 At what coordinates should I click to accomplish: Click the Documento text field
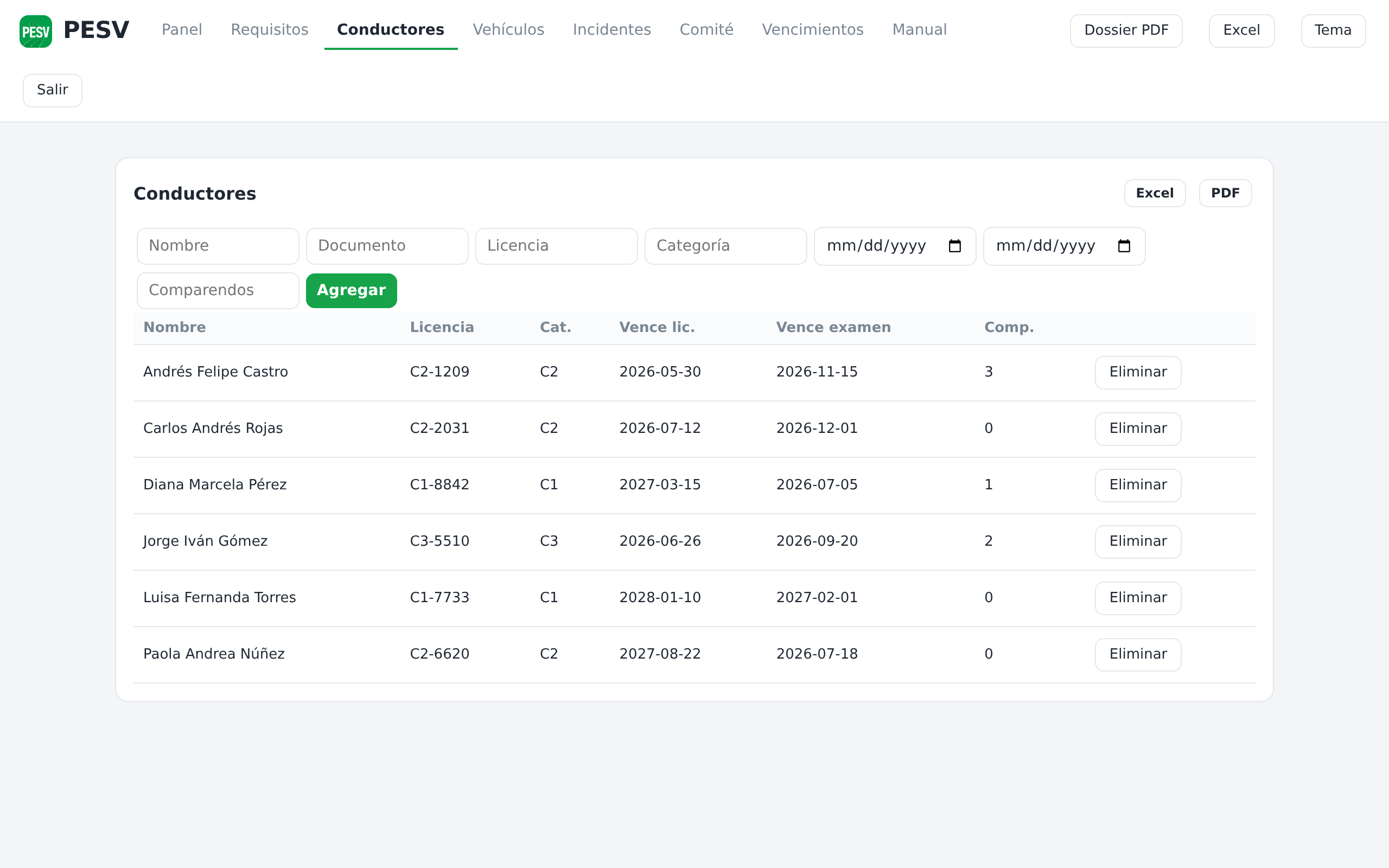[x=387, y=246]
